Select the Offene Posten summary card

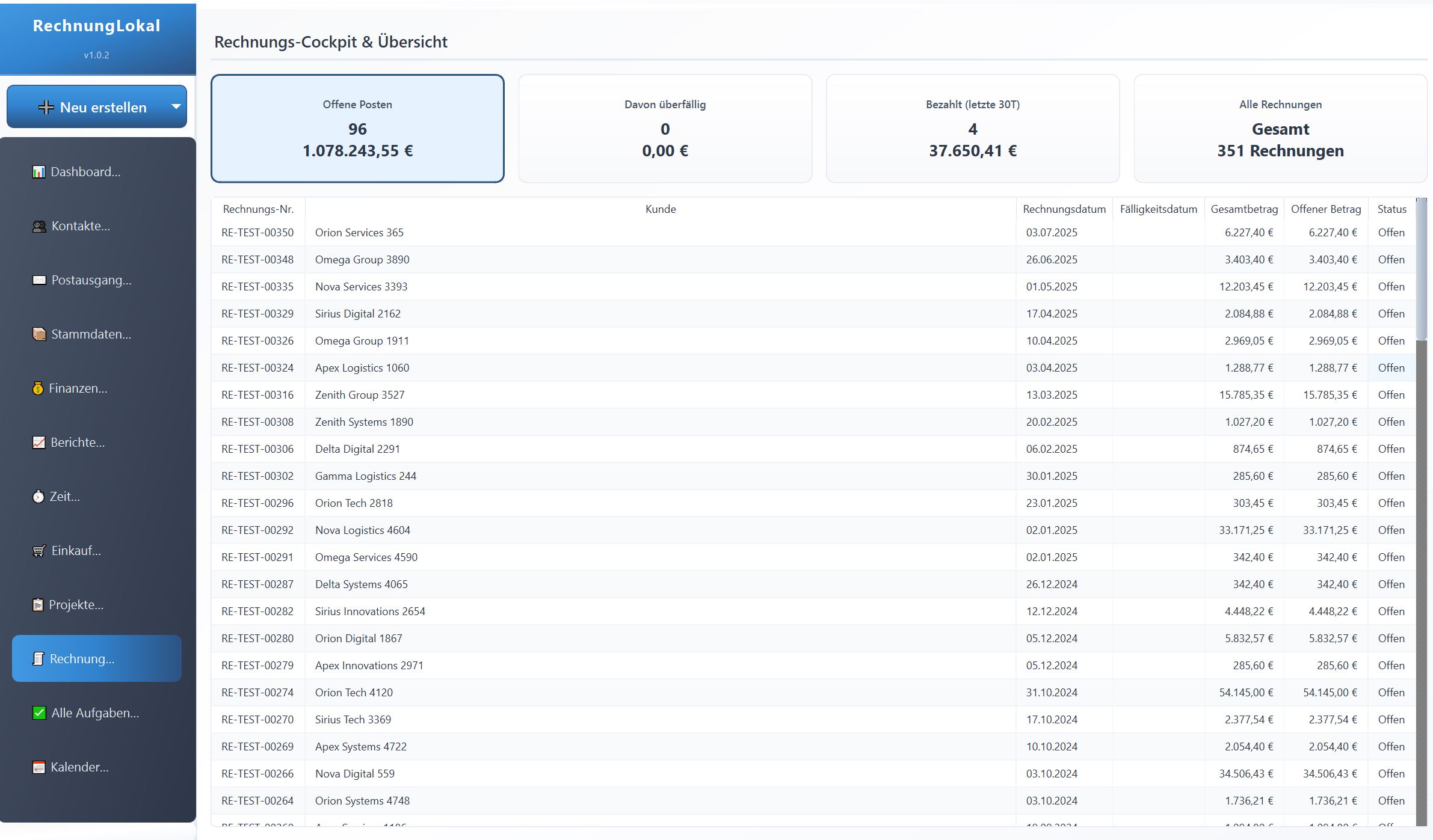coord(357,128)
